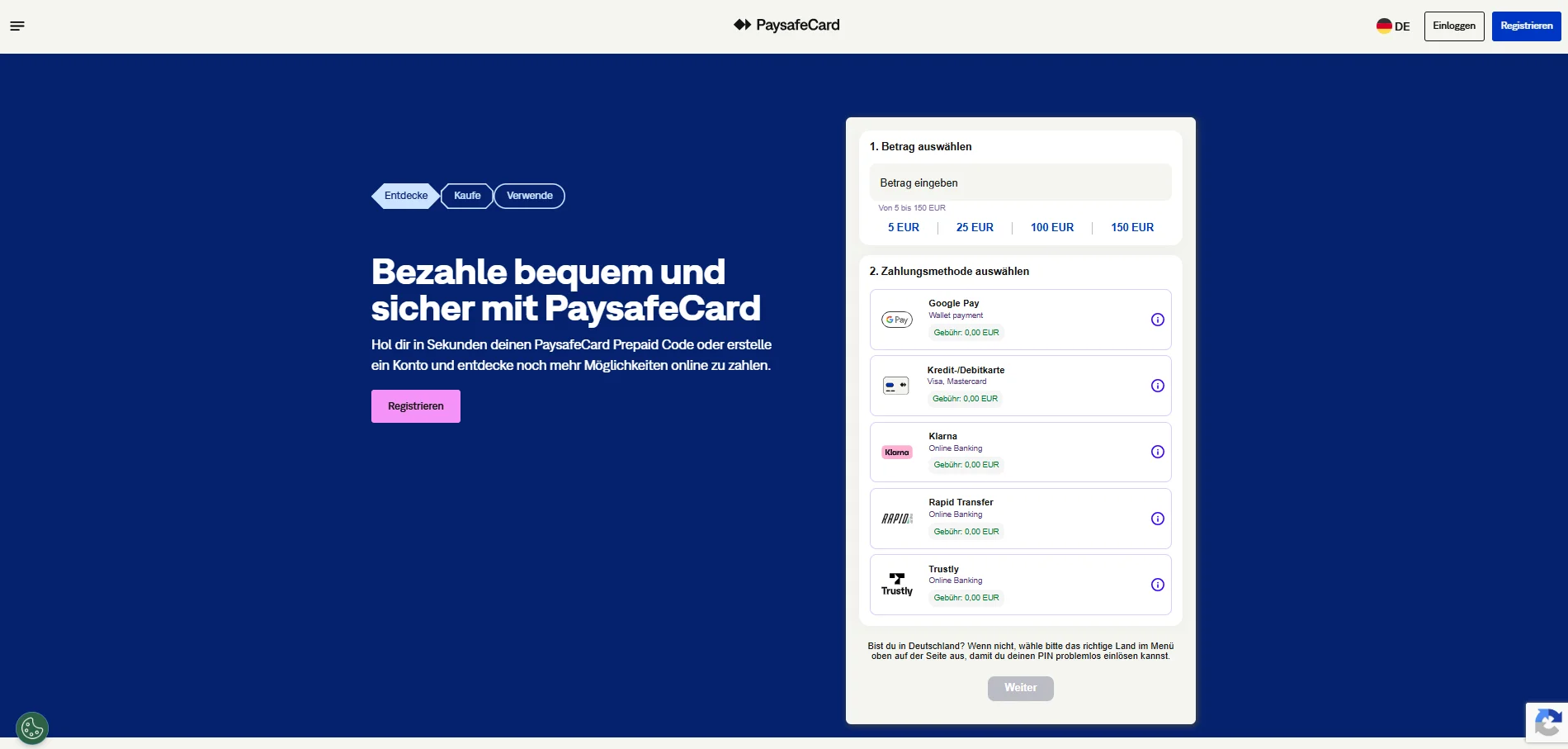
Task: Click the 'Bist du in Deutschland?' notice
Action: 1021,651
